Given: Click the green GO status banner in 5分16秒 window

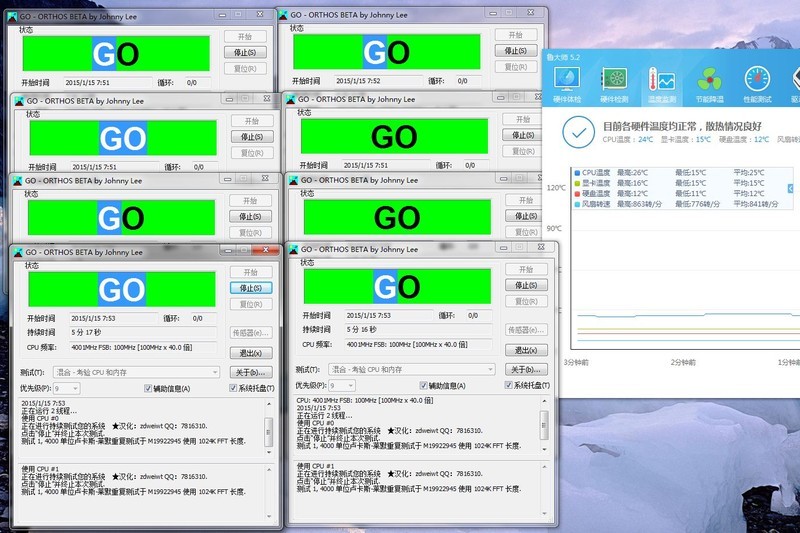Looking at the screenshot, I should 397,286.
